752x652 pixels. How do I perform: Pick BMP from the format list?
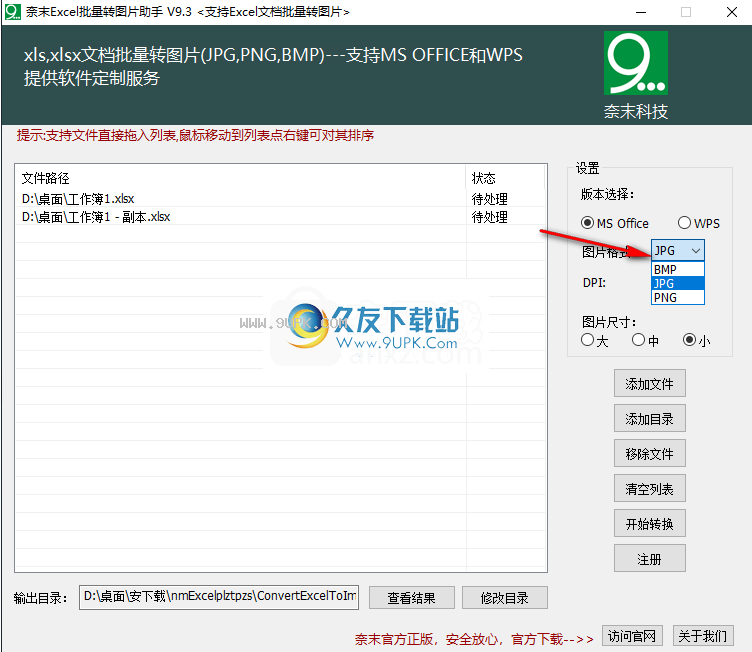[678, 270]
